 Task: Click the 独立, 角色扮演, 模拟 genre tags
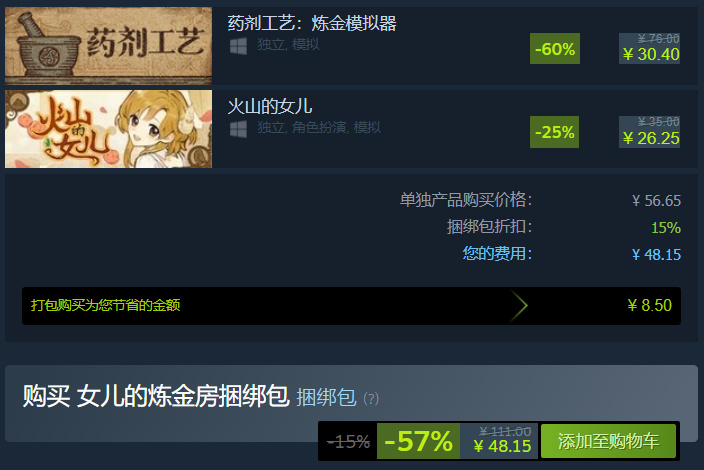tap(319, 128)
